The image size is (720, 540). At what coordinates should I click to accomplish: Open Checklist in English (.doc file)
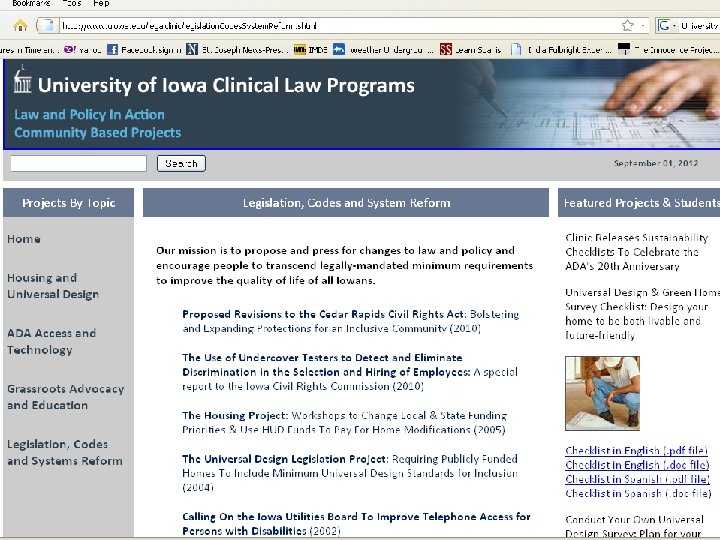[637, 465]
